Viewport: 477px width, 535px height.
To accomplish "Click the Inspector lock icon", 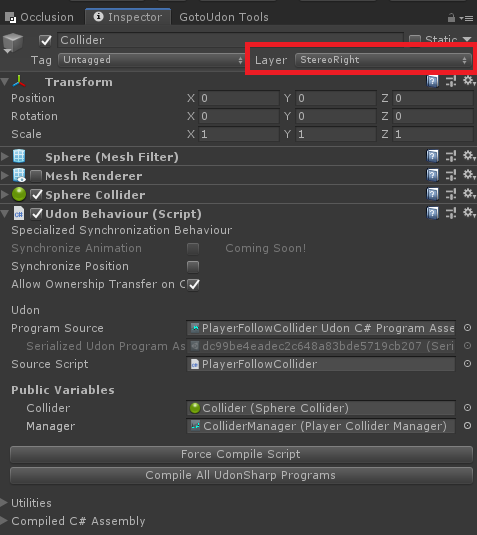I will coord(451,18).
